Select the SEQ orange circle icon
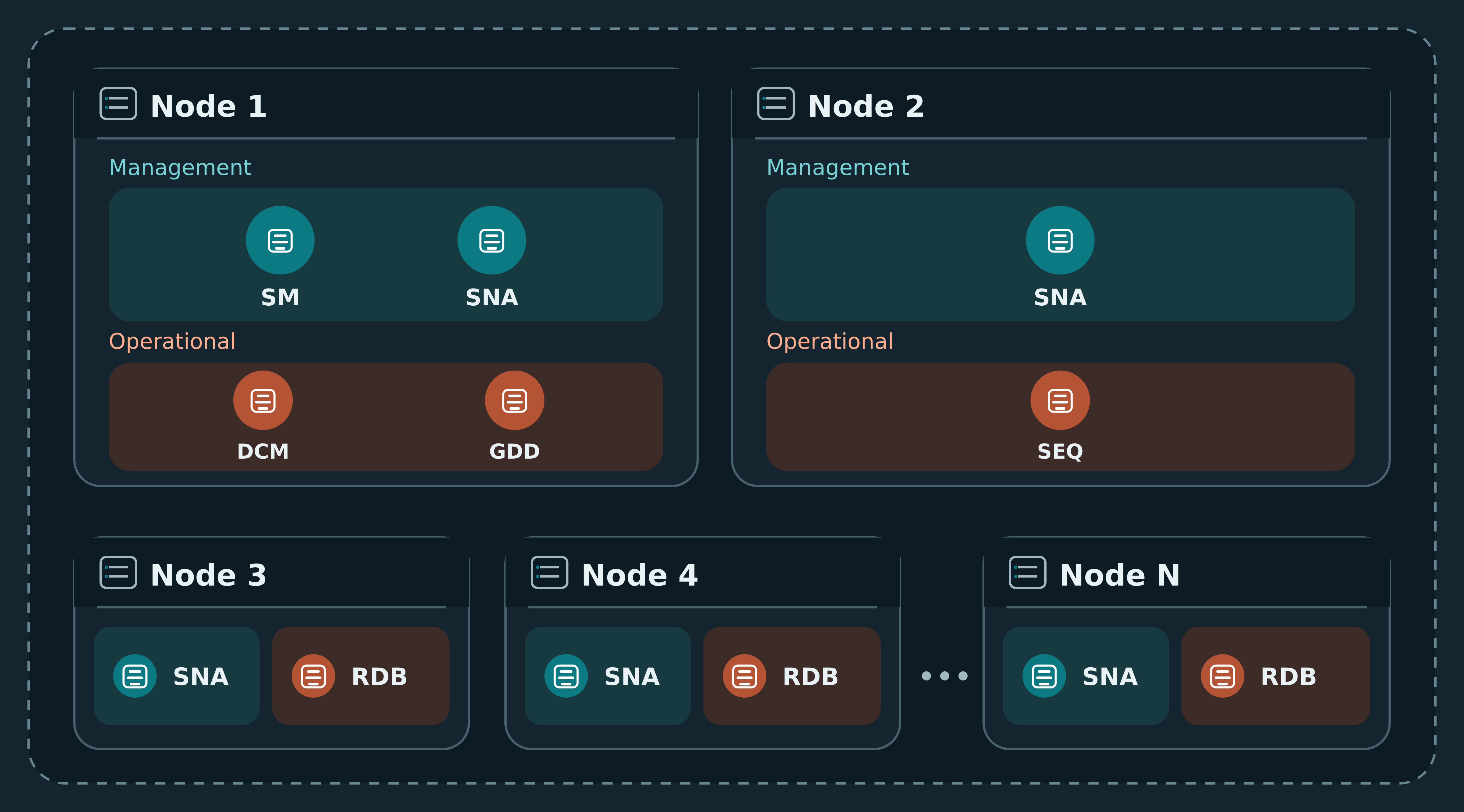1464x812 pixels. point(1060,401)
